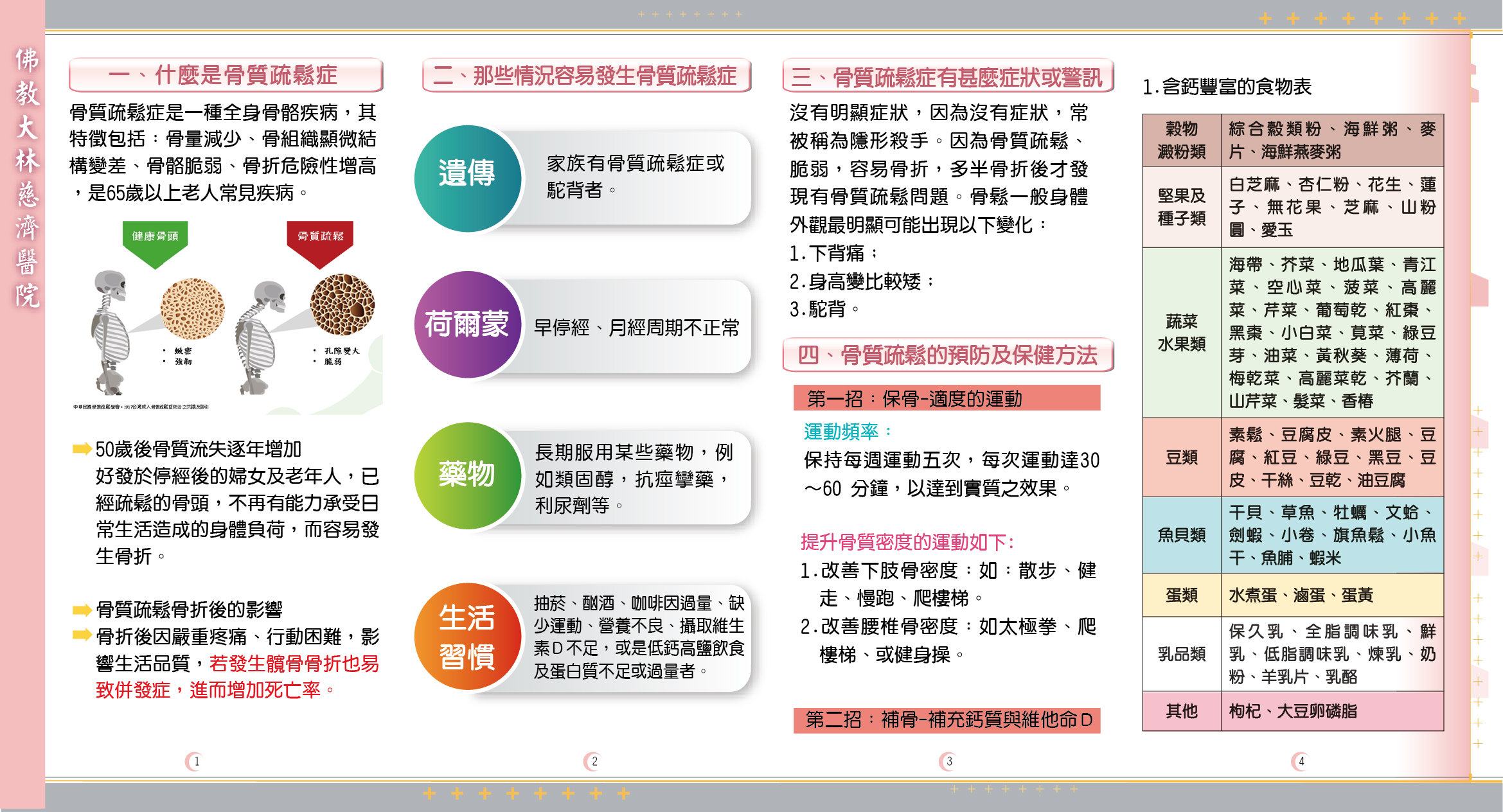Click the orange 生活習慣 circle icon
1503x812 pixels.
point(467,637)
